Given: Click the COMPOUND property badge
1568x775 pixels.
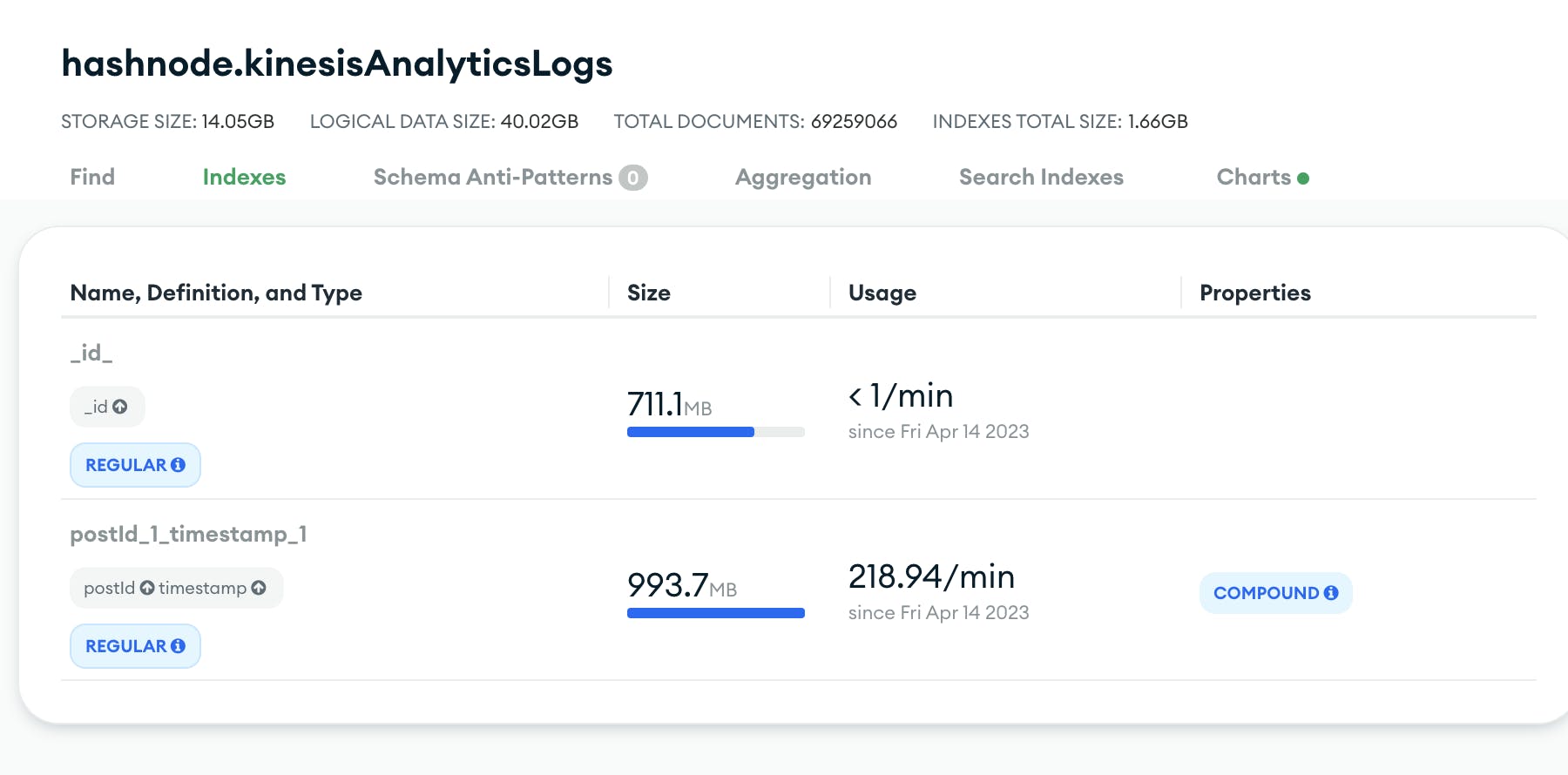Looking at the screenshot, I should tap(1275, 593).
